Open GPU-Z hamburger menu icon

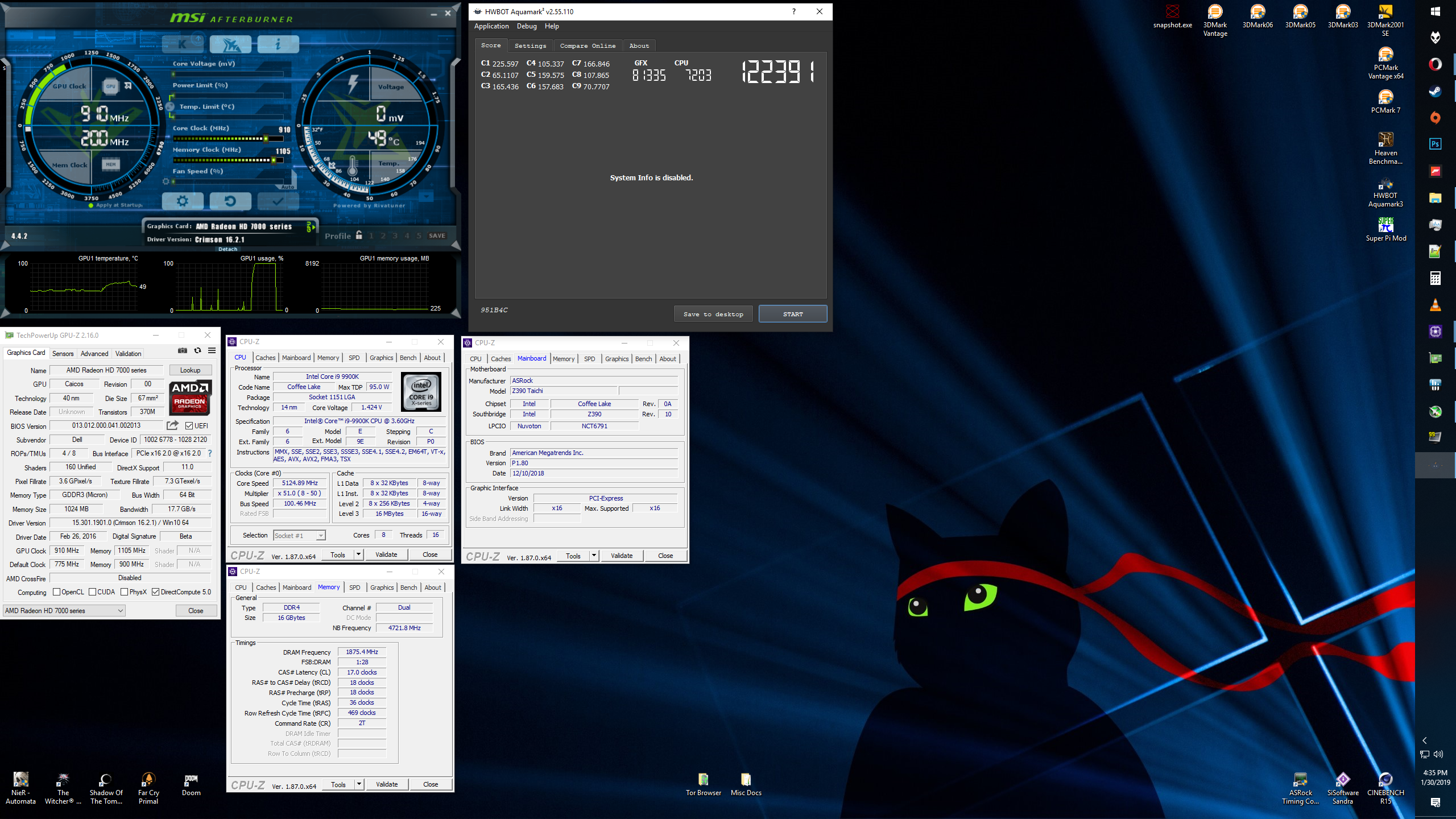(212, 350)
